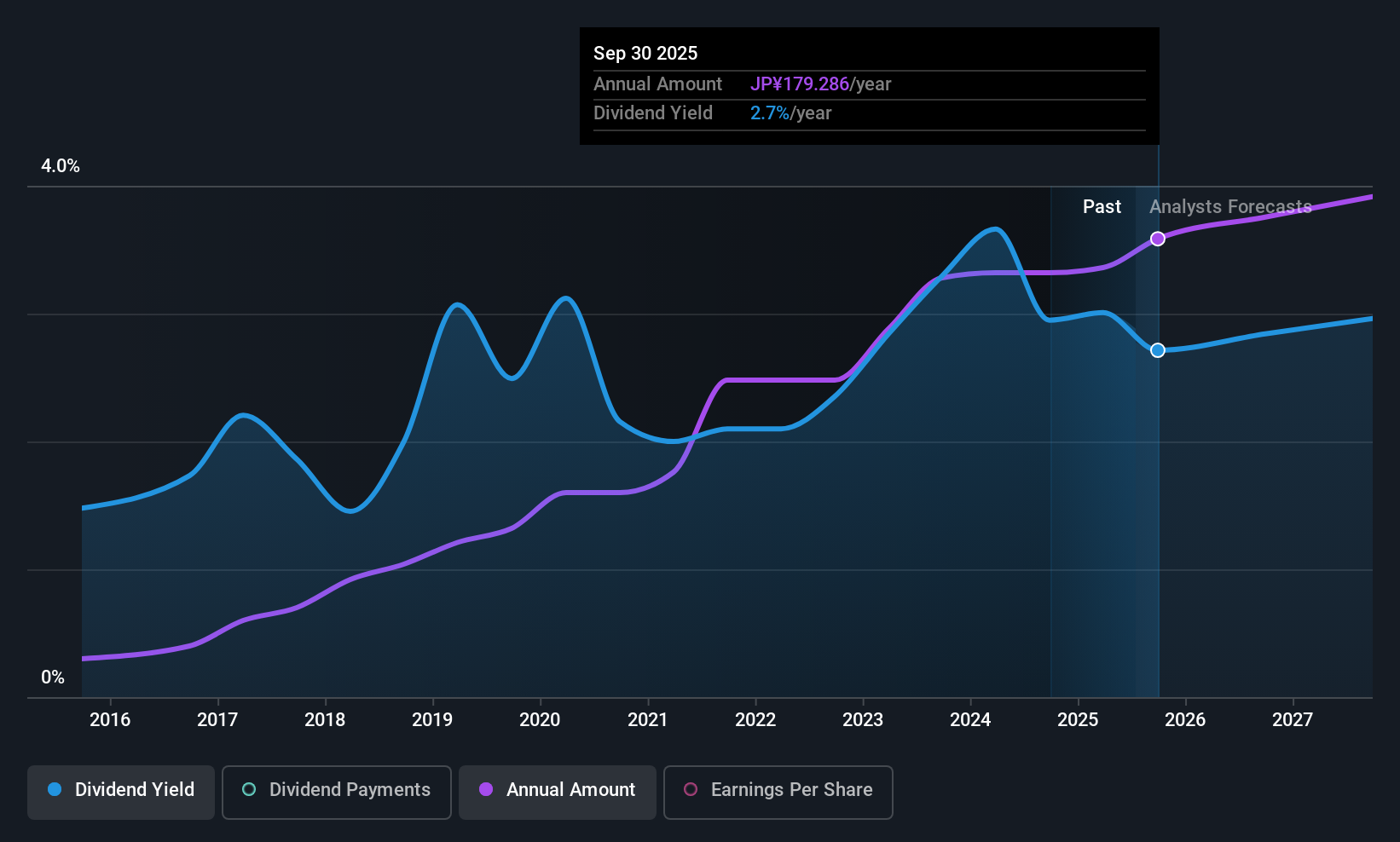Toggle the Dividend Yield legend button
This screenshot has width=1400, height=842.
click(x=121, y=793)
